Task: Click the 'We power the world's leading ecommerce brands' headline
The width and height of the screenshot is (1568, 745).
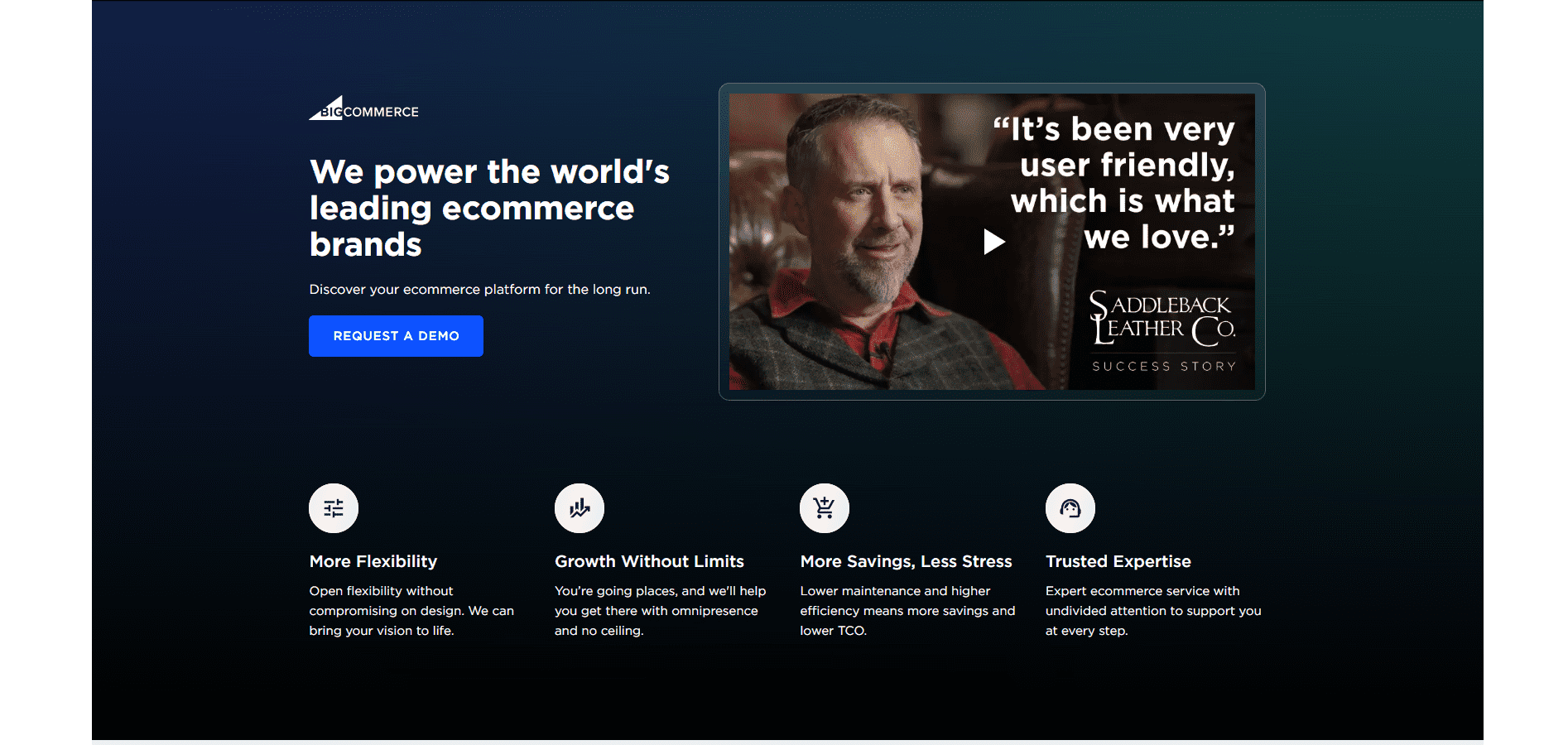Action: [x=488, y=208]
